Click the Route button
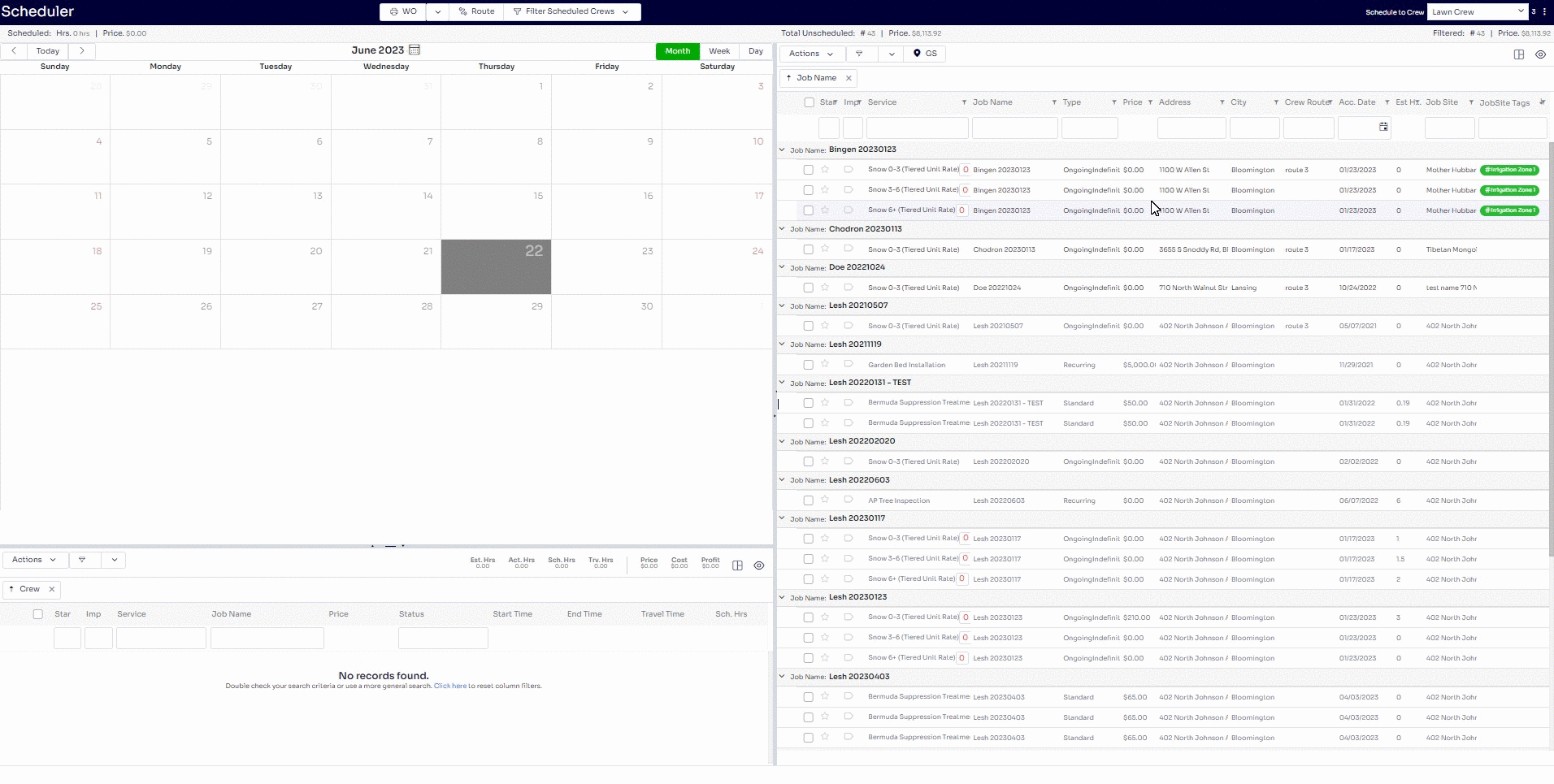This screenshot has width=1554, height=784. point(477,11)
